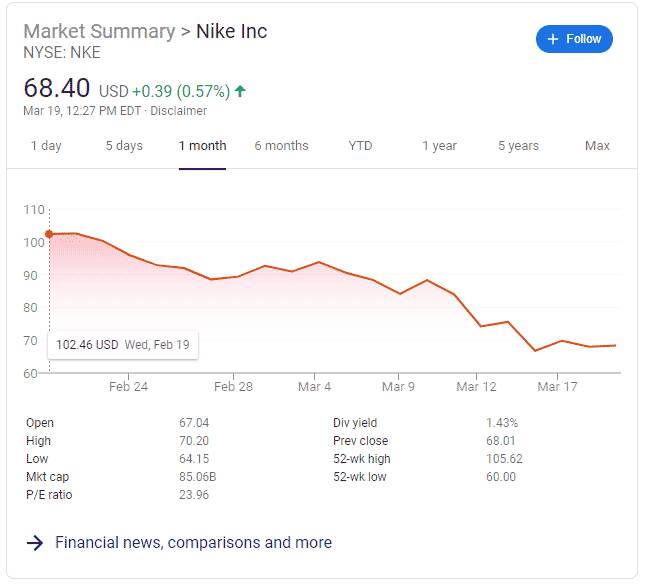This screenshot has width=647, height=587.
Task: Select the 1 day tab
Action: [x=46, y=146]
